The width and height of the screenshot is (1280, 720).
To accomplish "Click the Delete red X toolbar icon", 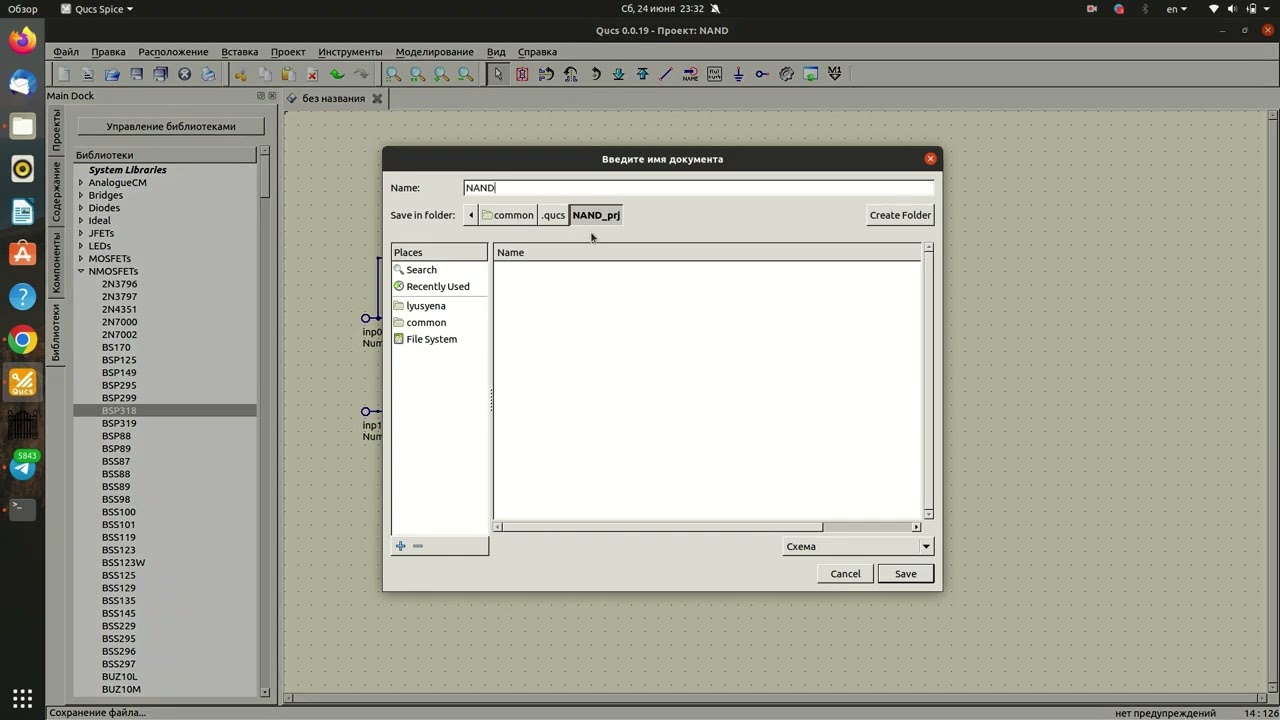I will 313,74.
